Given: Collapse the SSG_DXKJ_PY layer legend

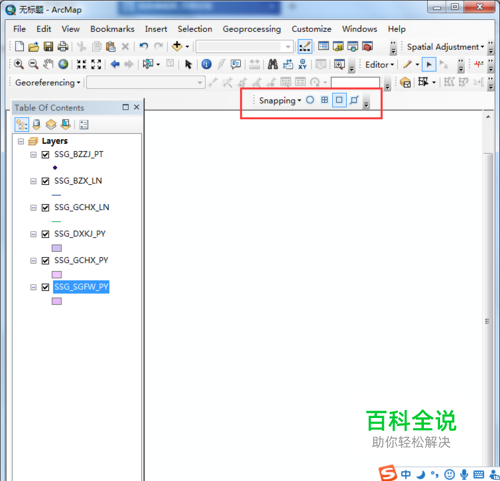Looking at the screenshot, I should pos(33,234).
